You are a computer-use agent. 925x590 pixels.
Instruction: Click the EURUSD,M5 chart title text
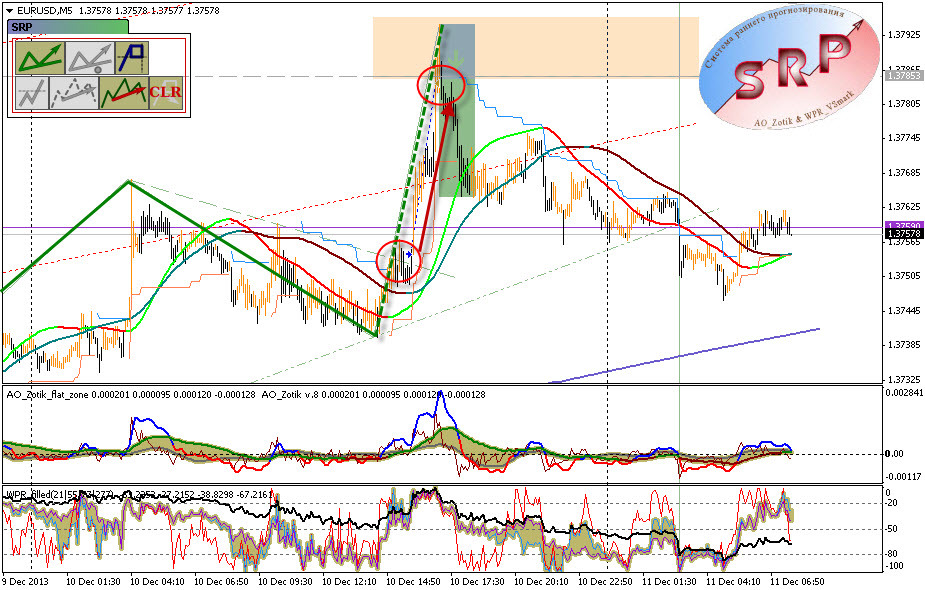coord(45,11)
